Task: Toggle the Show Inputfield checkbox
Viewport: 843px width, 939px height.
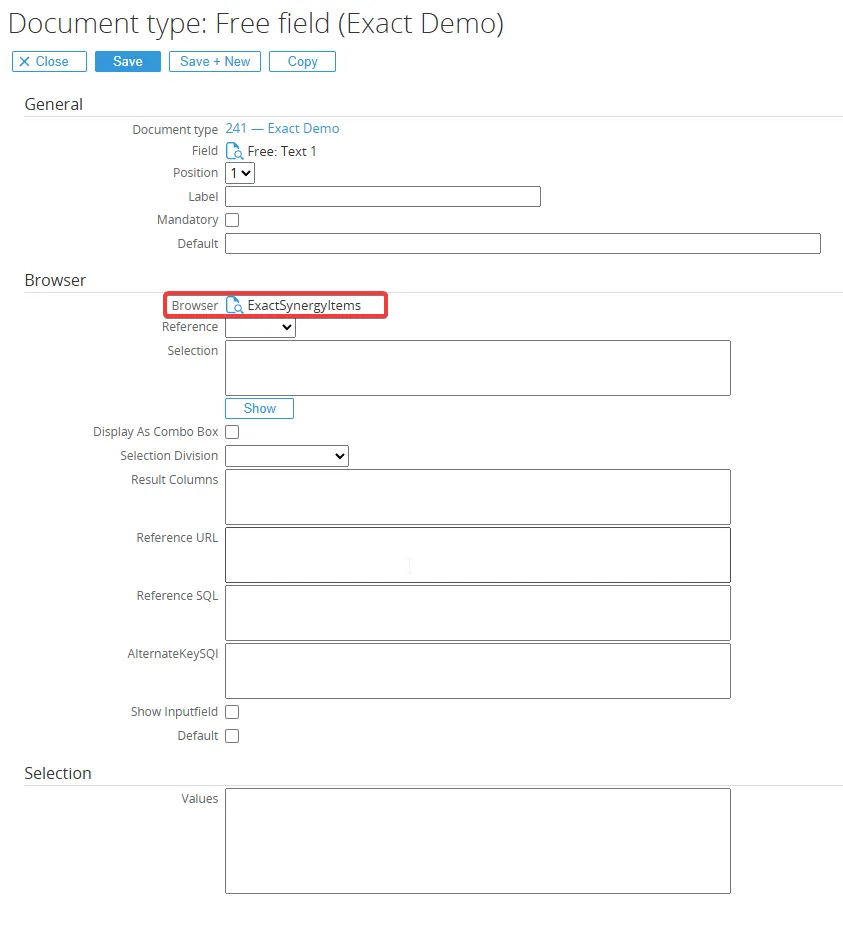Action: click(232, 712)
